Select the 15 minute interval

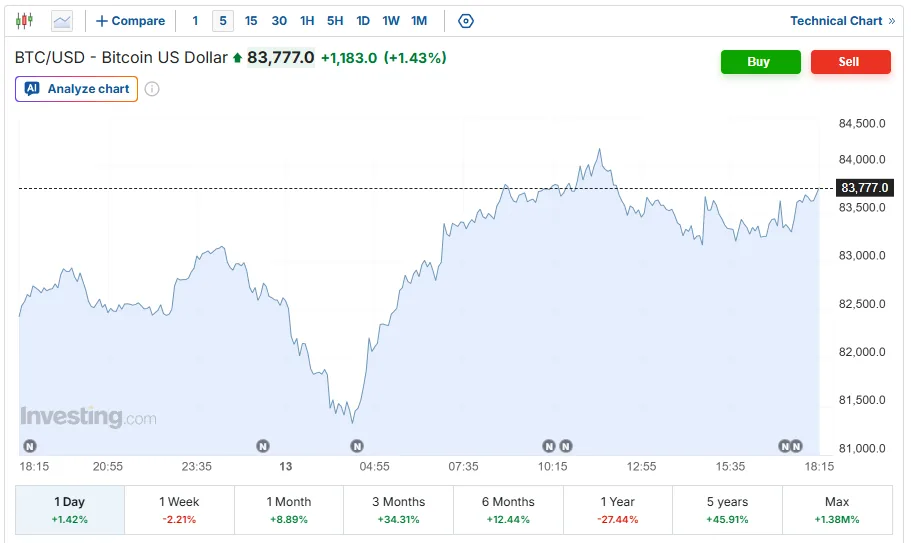point(251,21)
